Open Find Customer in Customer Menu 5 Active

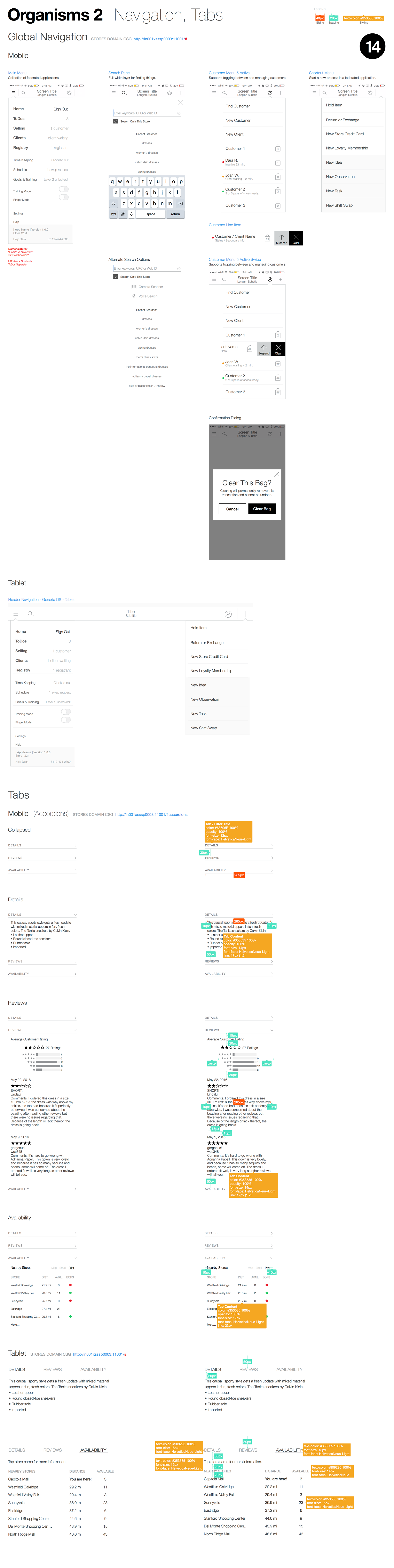[x=237, y=106]
